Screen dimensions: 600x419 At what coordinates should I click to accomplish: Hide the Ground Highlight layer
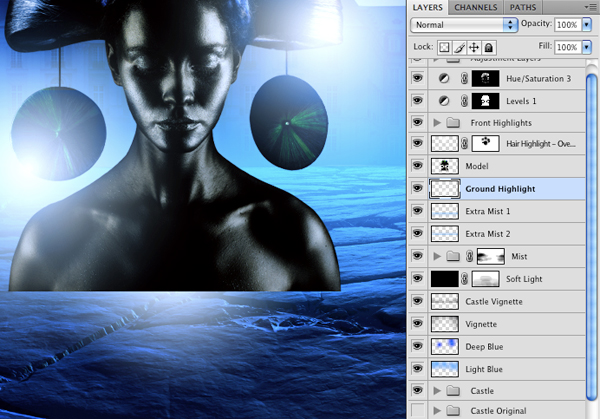(417, 188)
